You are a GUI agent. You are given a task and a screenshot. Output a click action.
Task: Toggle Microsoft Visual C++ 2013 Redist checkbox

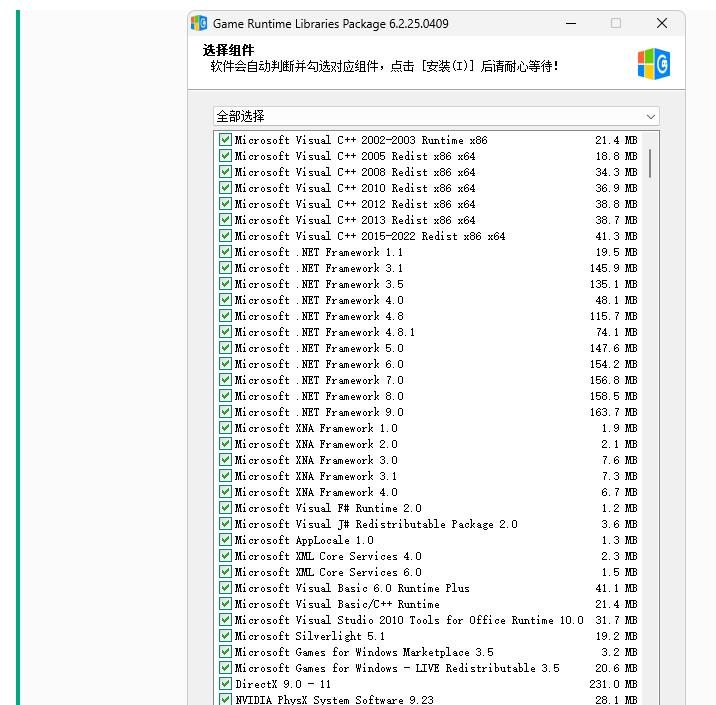pos(225,220)
